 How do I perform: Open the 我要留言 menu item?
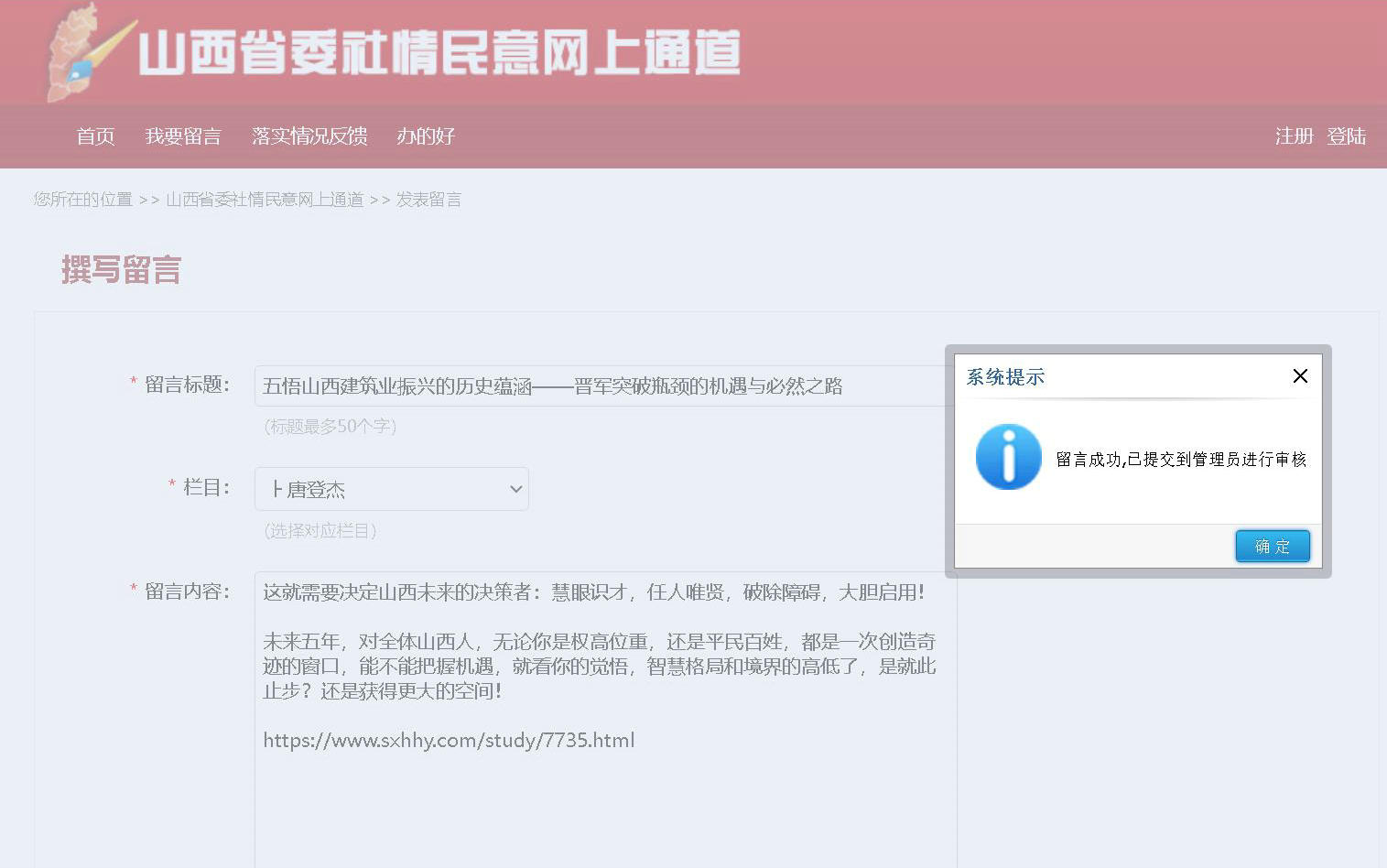tap(183, 136)
